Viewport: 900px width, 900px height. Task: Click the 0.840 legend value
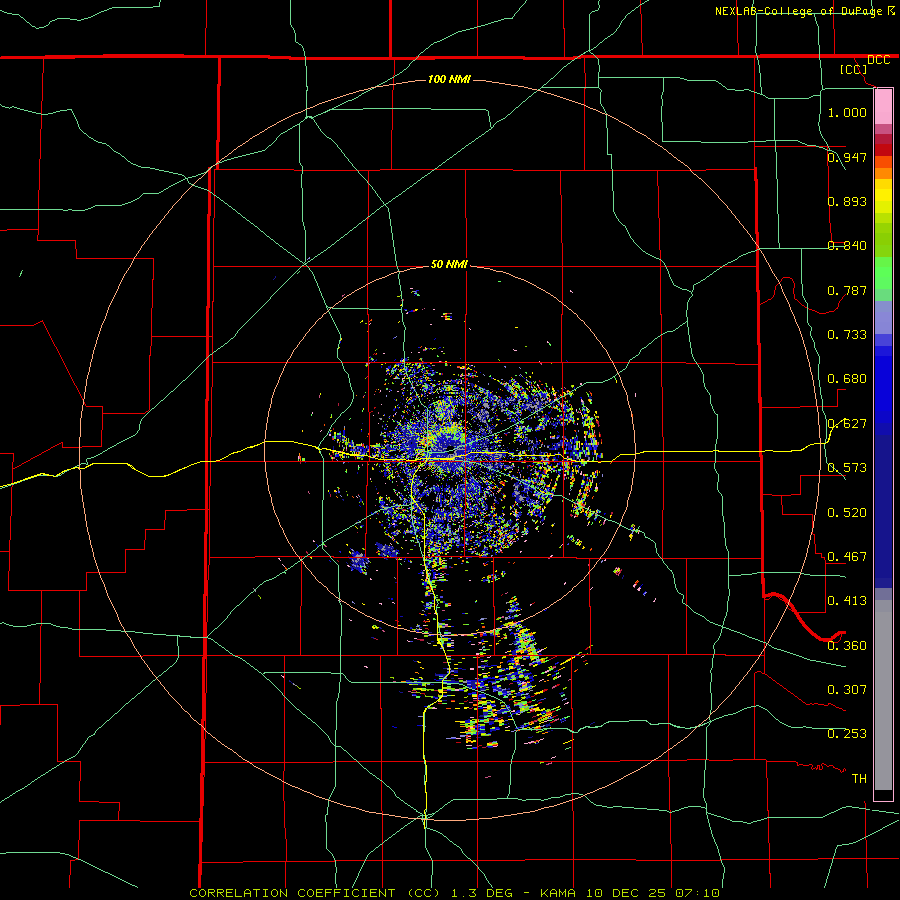pyautogui.click(x=847, y=245)
